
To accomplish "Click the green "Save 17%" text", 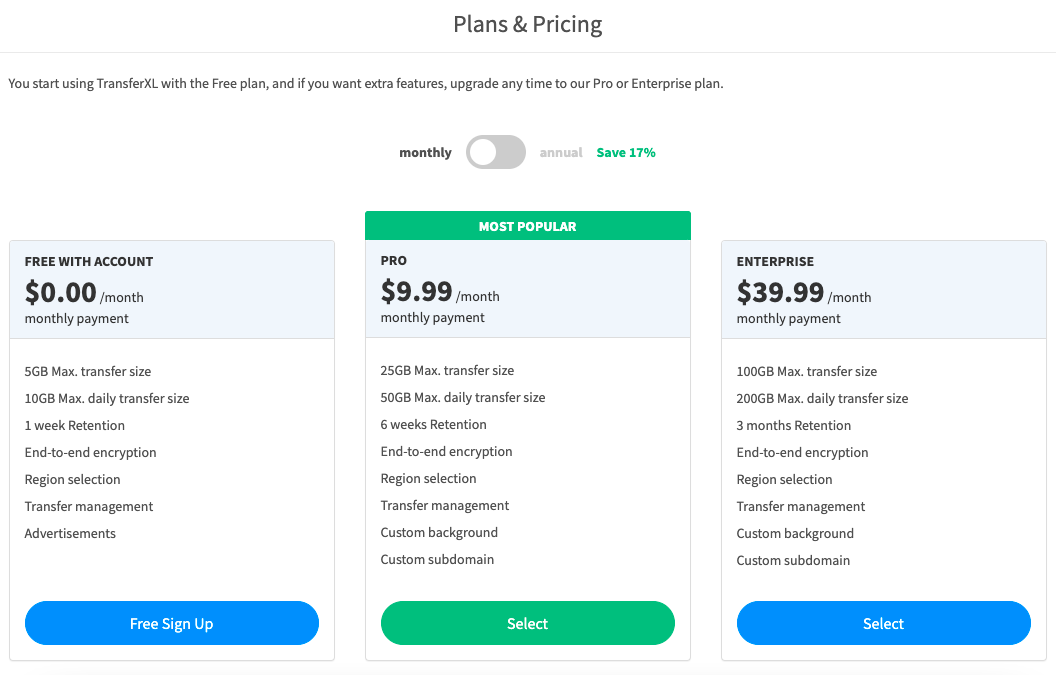I will point(626,153).
